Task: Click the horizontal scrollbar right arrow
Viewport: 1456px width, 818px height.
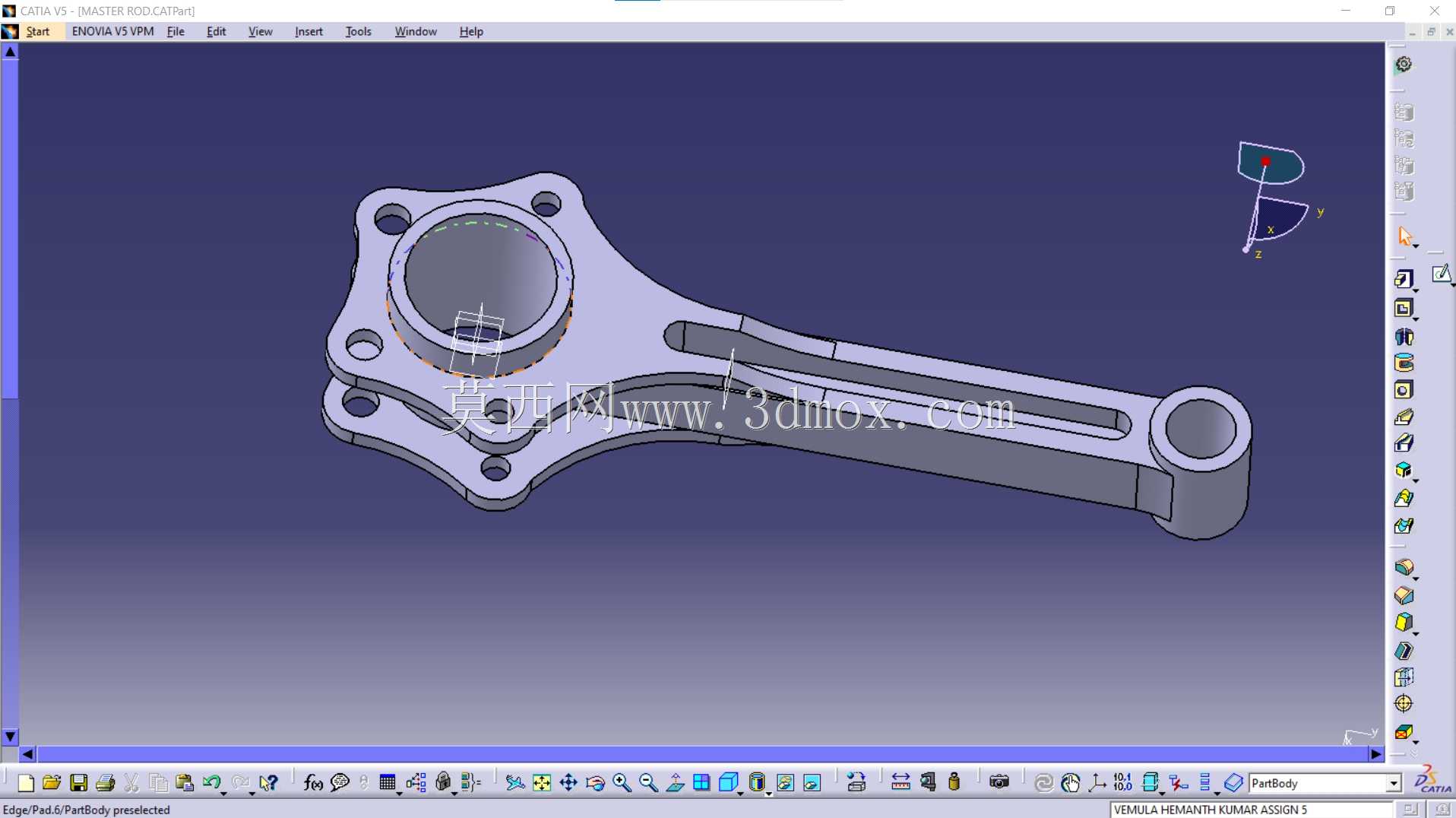Action: point(1376,754)
